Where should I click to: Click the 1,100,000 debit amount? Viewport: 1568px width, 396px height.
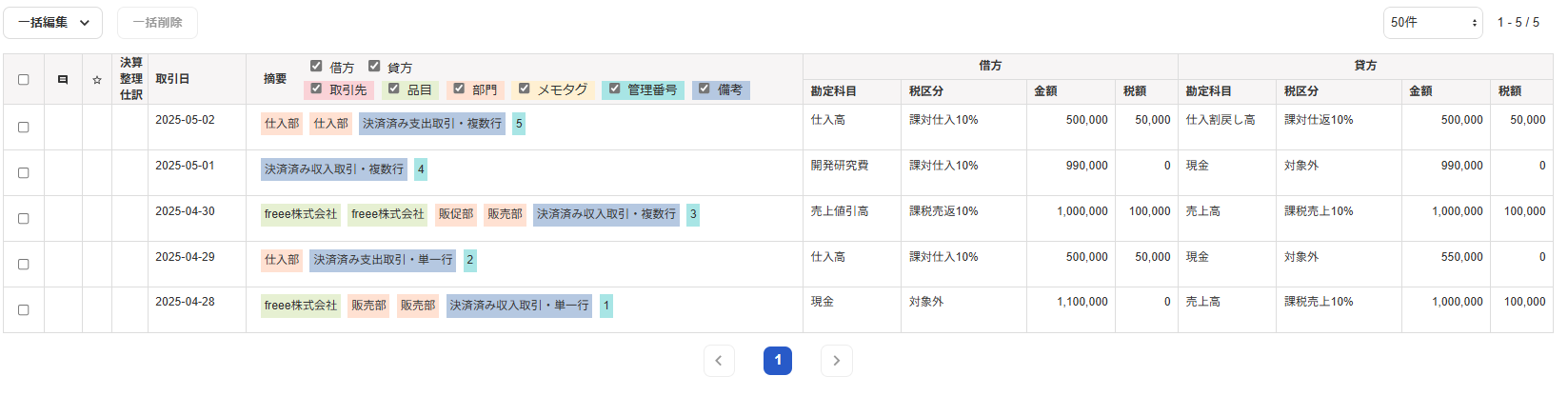tap(1082, 302)
